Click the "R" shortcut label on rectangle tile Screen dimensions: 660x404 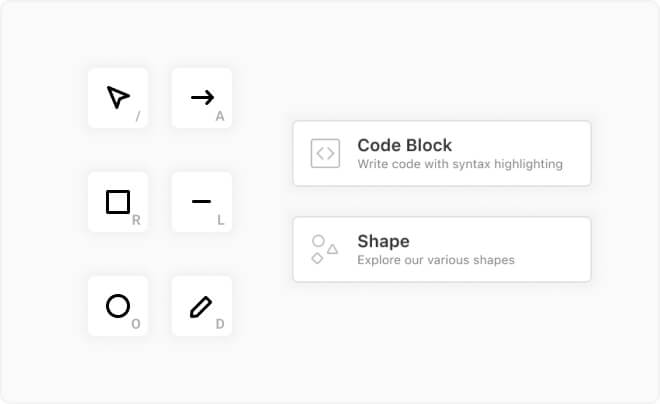pos(136,220)
